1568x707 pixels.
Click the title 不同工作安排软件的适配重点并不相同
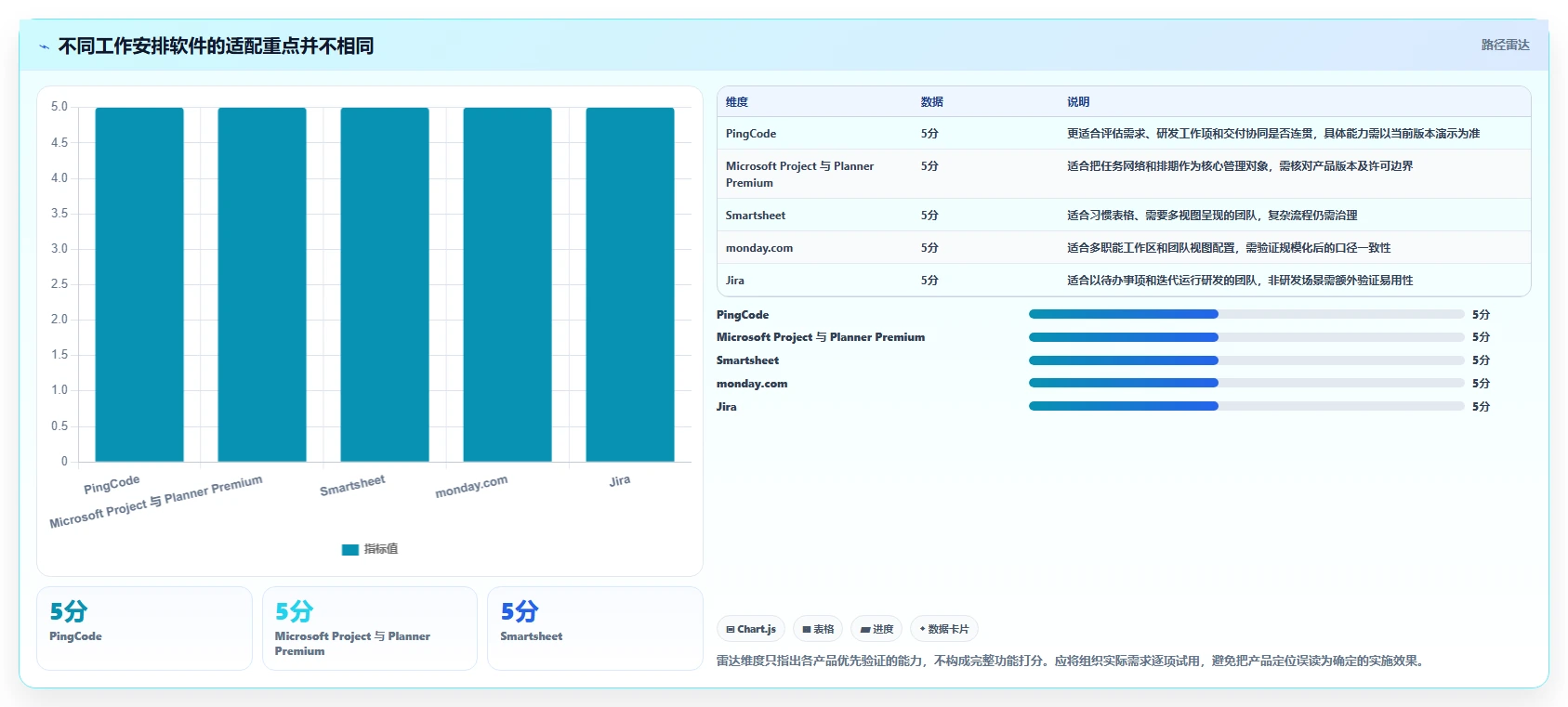(216, 46)
